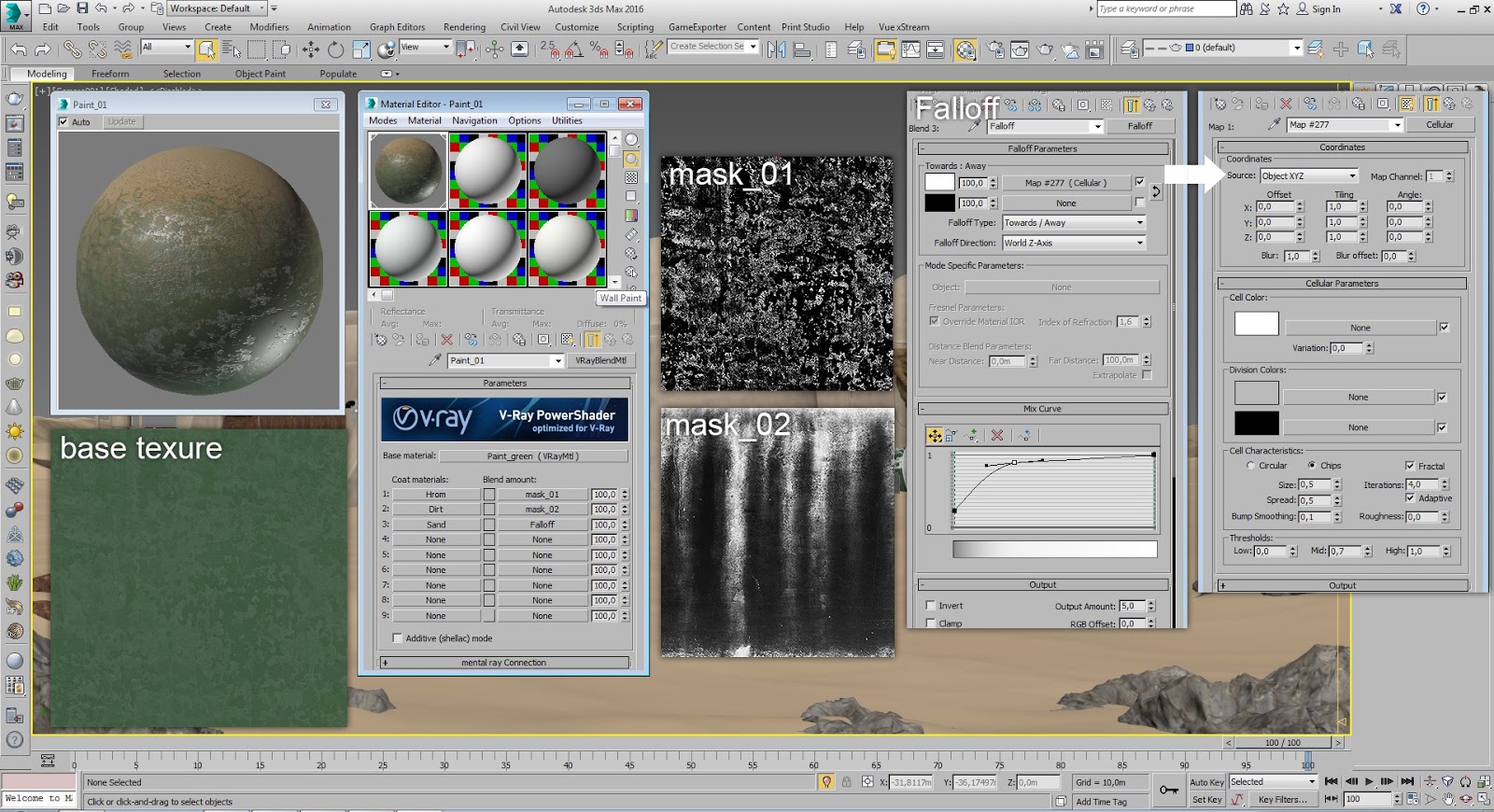The image size is (1494, 812).
Task: Toggle the Extrapolate checkbox
Action: (1148, 375)
